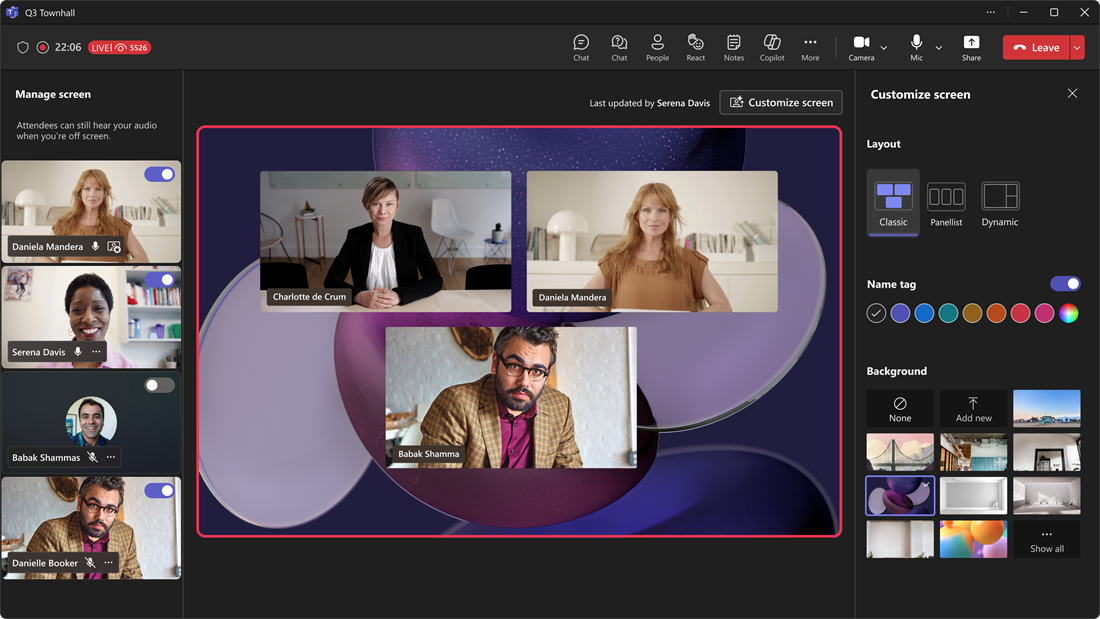1100x619 pixels.
Task: Pick the red name tag color
Action: [1020, 313]
